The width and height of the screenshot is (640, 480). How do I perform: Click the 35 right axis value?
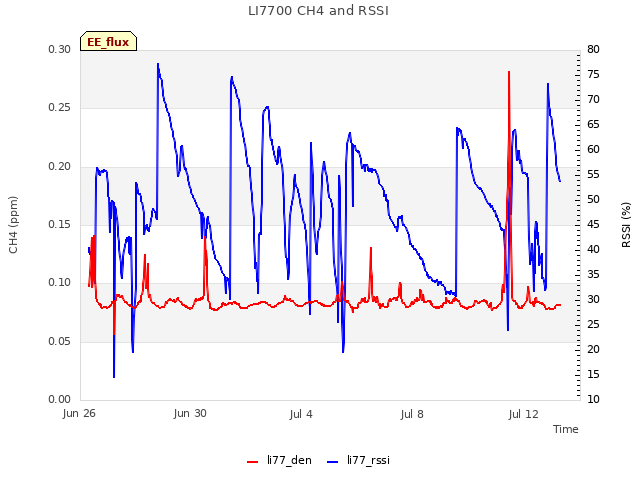pyautogui.click(x=593, y=274)
